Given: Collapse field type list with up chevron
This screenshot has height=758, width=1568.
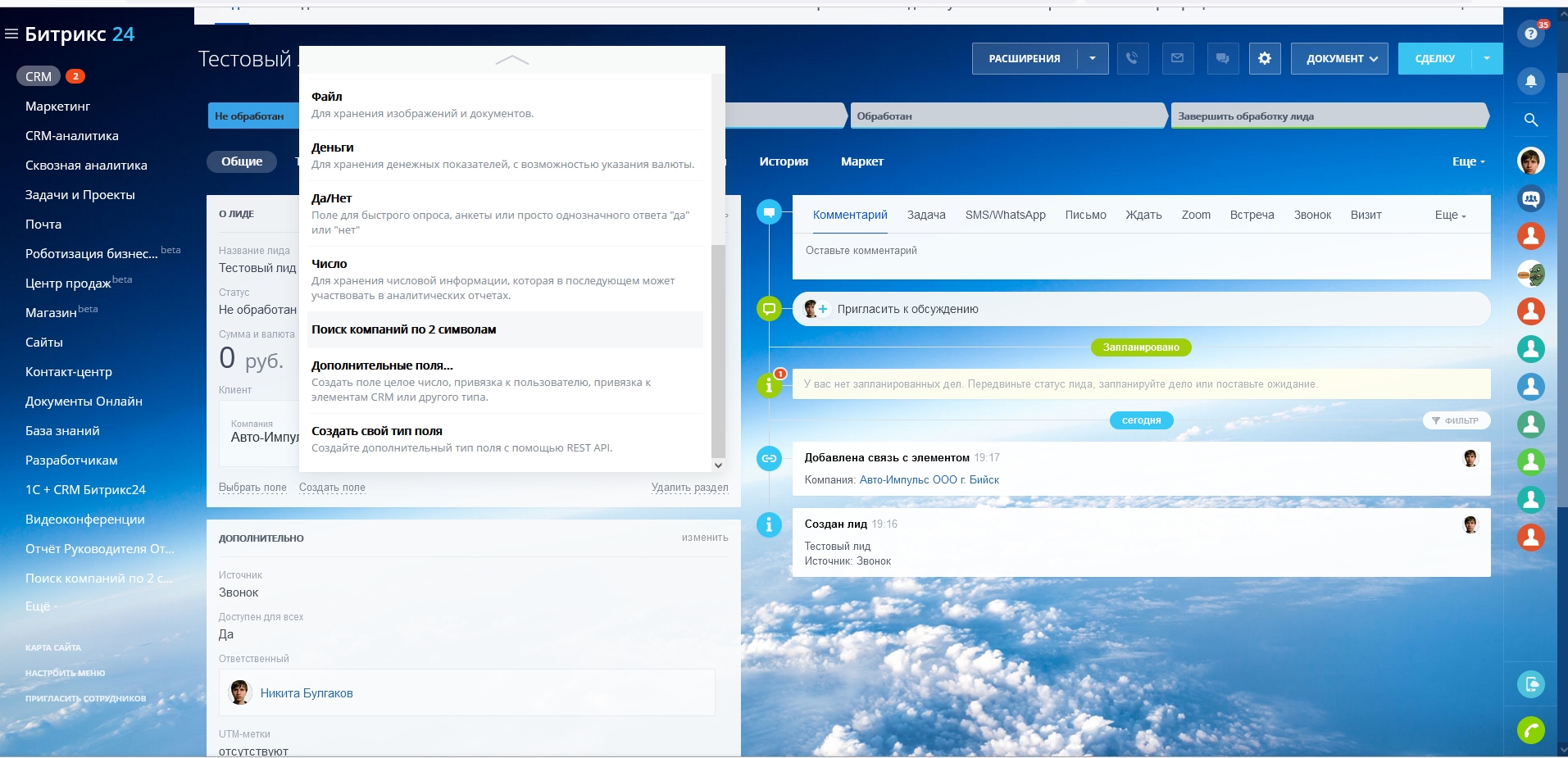Looking at the screenshot, I should pyautogui.click(x=512, y=61).
